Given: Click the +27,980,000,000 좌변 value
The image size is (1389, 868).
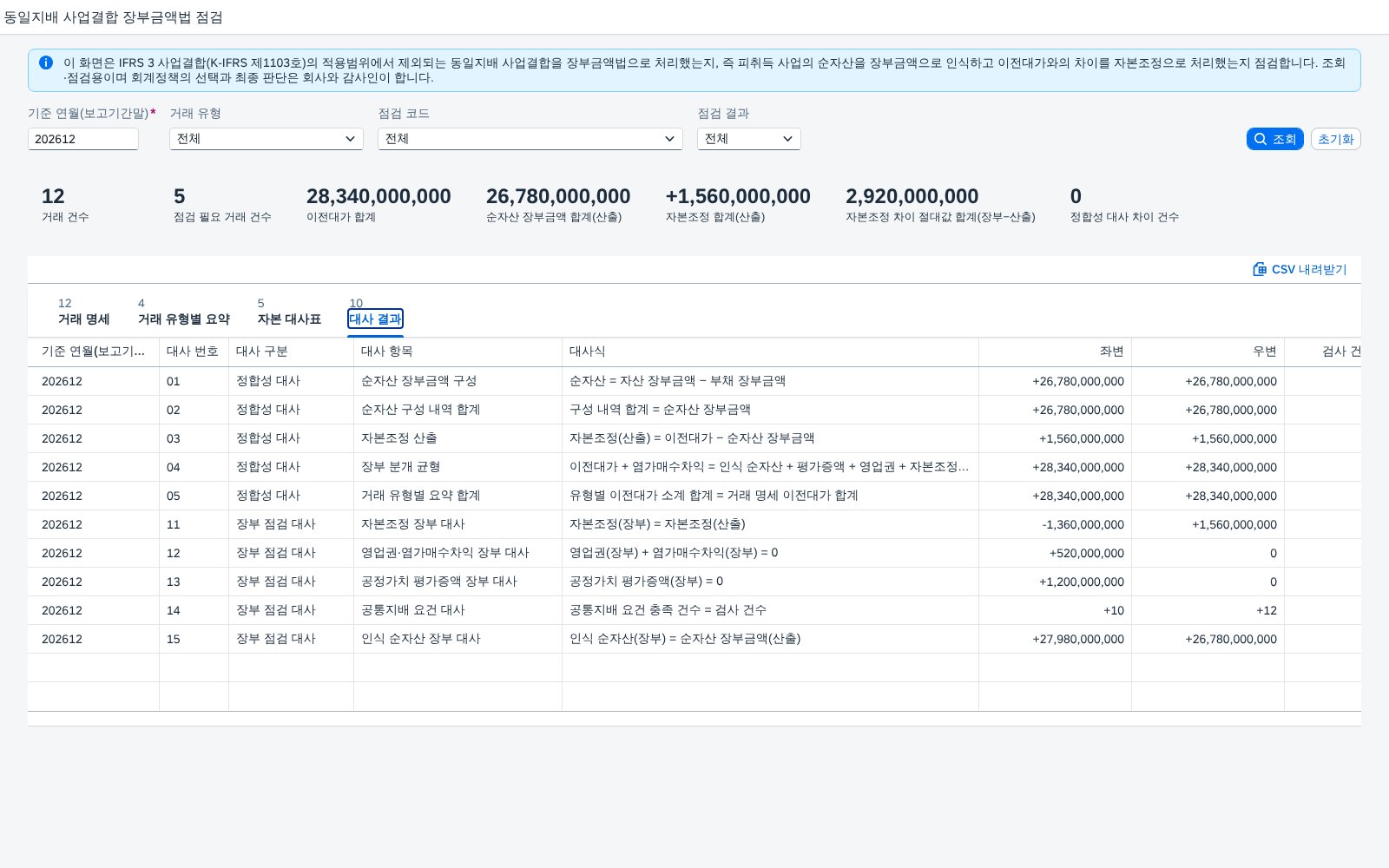Looking at the screenshot, I should tap(1078, 639).
